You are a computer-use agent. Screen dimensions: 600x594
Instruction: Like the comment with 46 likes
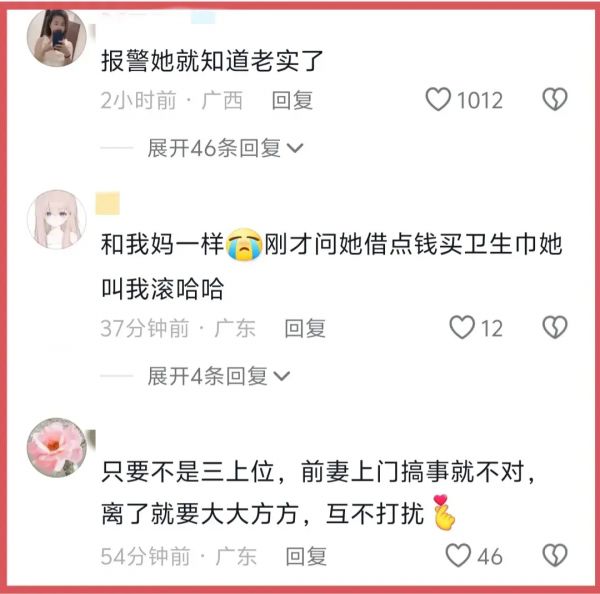[x=458, y=555]
